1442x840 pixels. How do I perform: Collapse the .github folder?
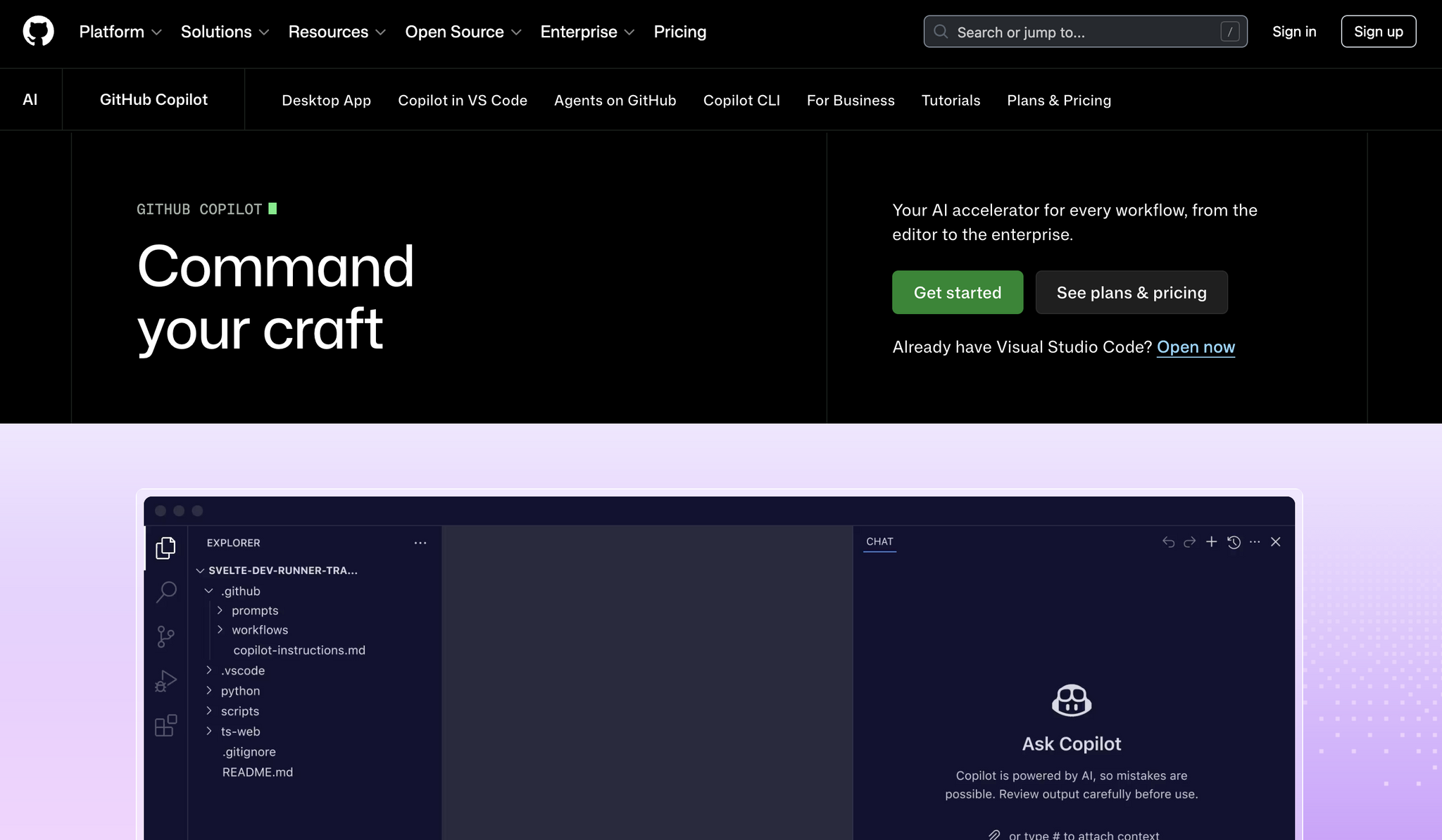point(234,591)
